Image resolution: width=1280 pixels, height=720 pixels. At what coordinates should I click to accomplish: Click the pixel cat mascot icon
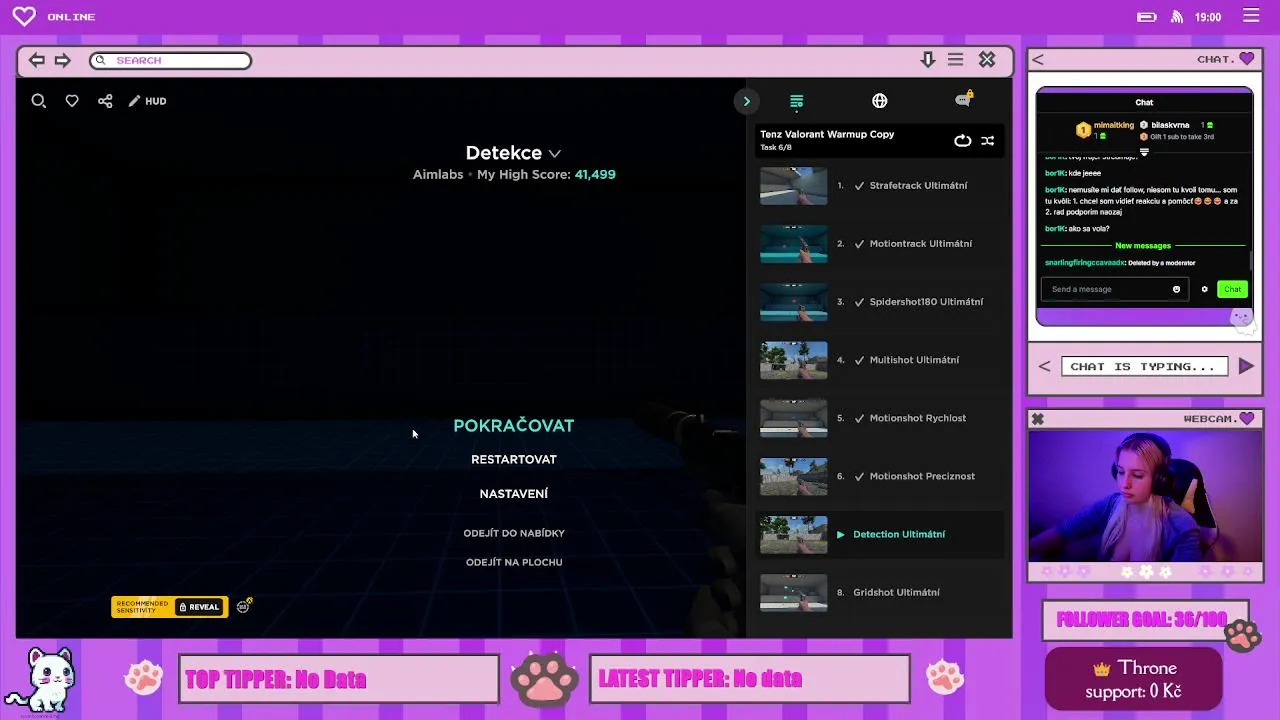[40, 679]
